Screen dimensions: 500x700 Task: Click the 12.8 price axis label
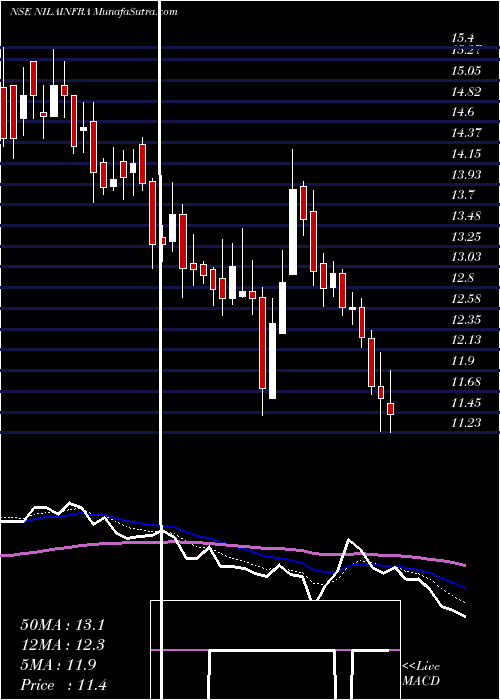(464, 278)
